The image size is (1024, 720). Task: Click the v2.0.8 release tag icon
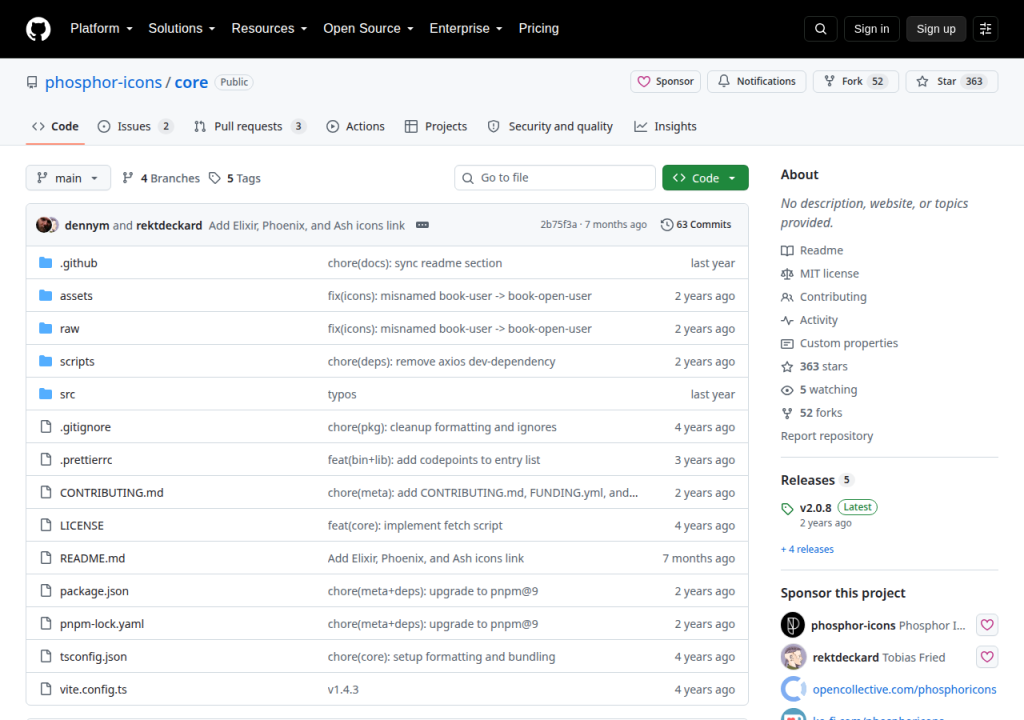coord(787,508)
